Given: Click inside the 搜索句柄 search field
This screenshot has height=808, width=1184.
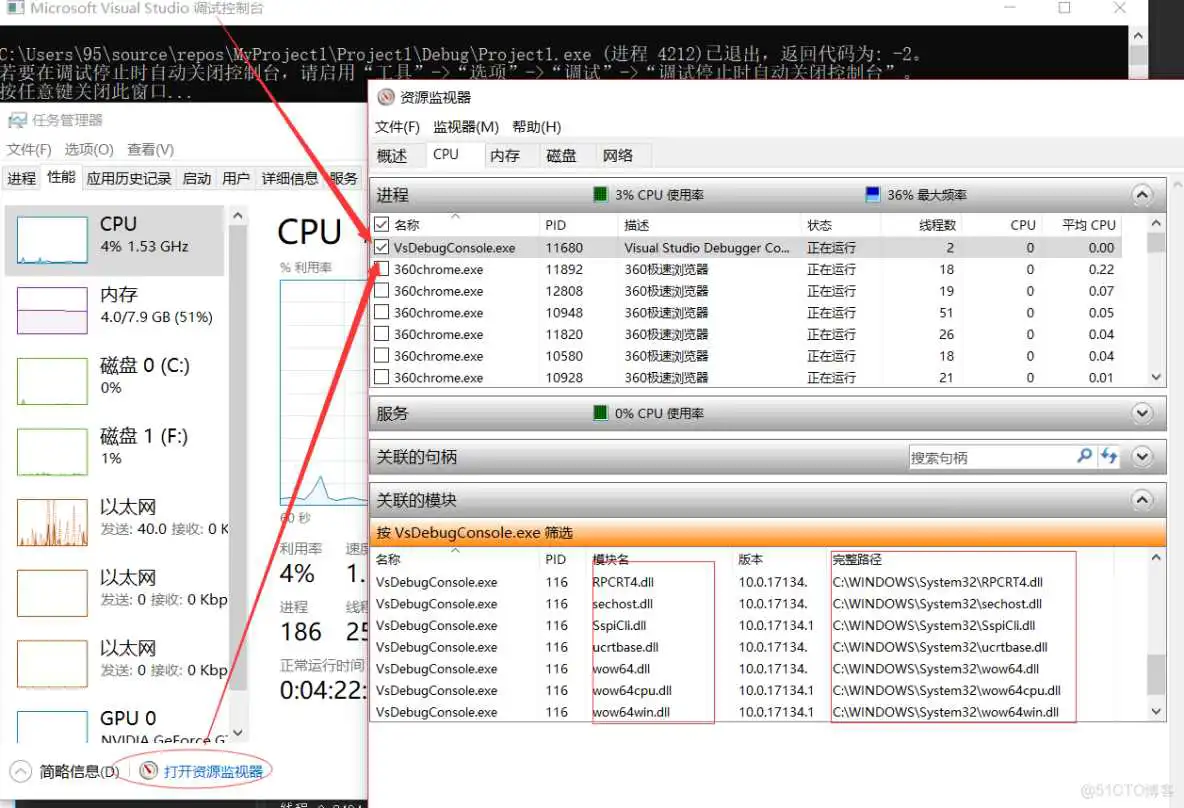Looking at the screenshot, I should point(1000,456).
